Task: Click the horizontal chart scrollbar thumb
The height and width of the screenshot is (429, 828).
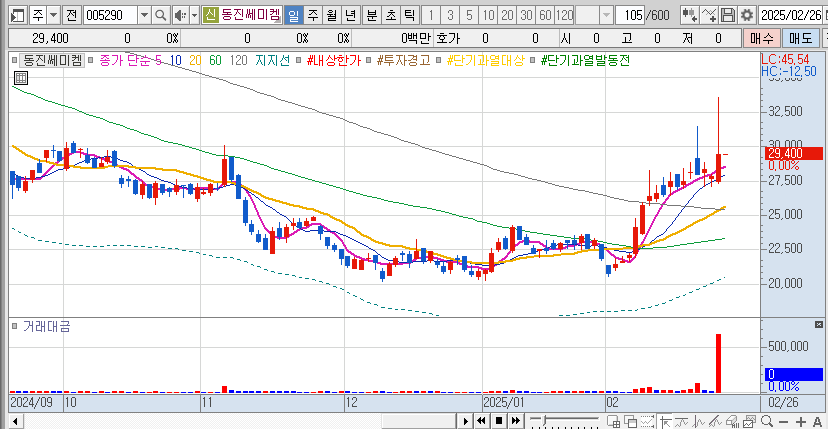Action: click(420, 421)
